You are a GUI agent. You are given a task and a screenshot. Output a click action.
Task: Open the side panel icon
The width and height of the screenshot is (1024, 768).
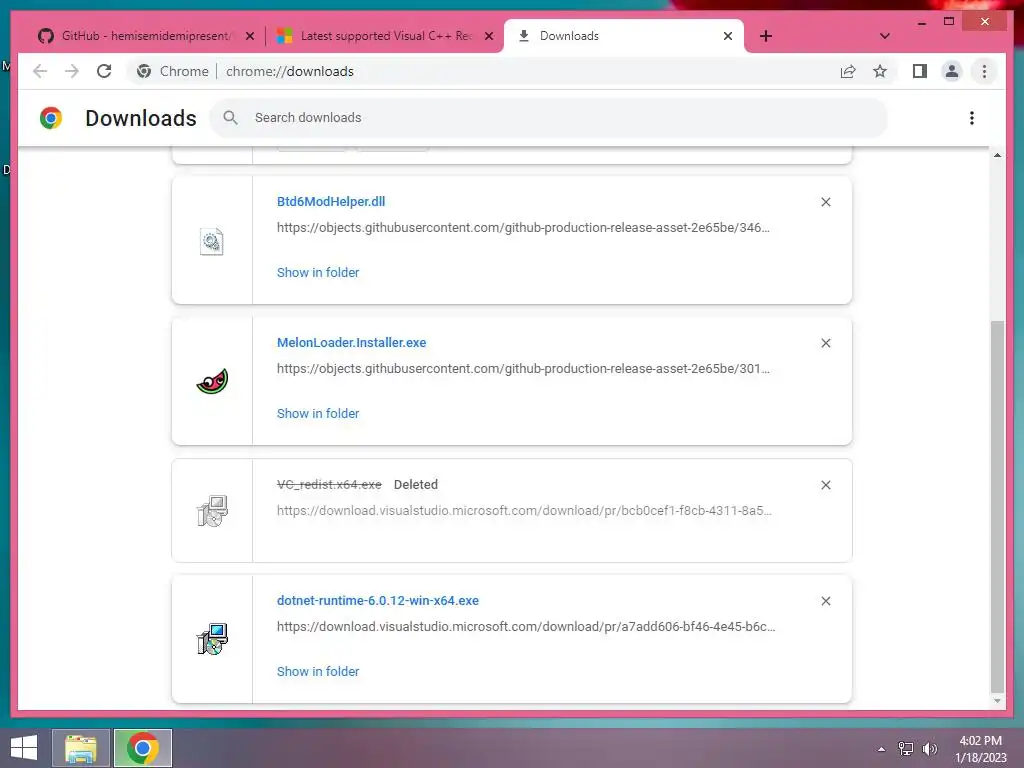coord(920,71)
